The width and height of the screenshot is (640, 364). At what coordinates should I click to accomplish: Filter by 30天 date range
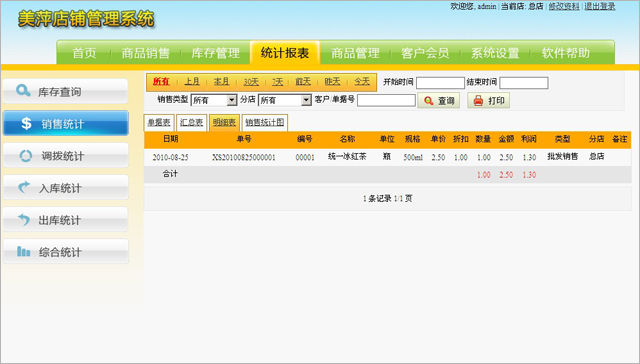tap(251, 82)
